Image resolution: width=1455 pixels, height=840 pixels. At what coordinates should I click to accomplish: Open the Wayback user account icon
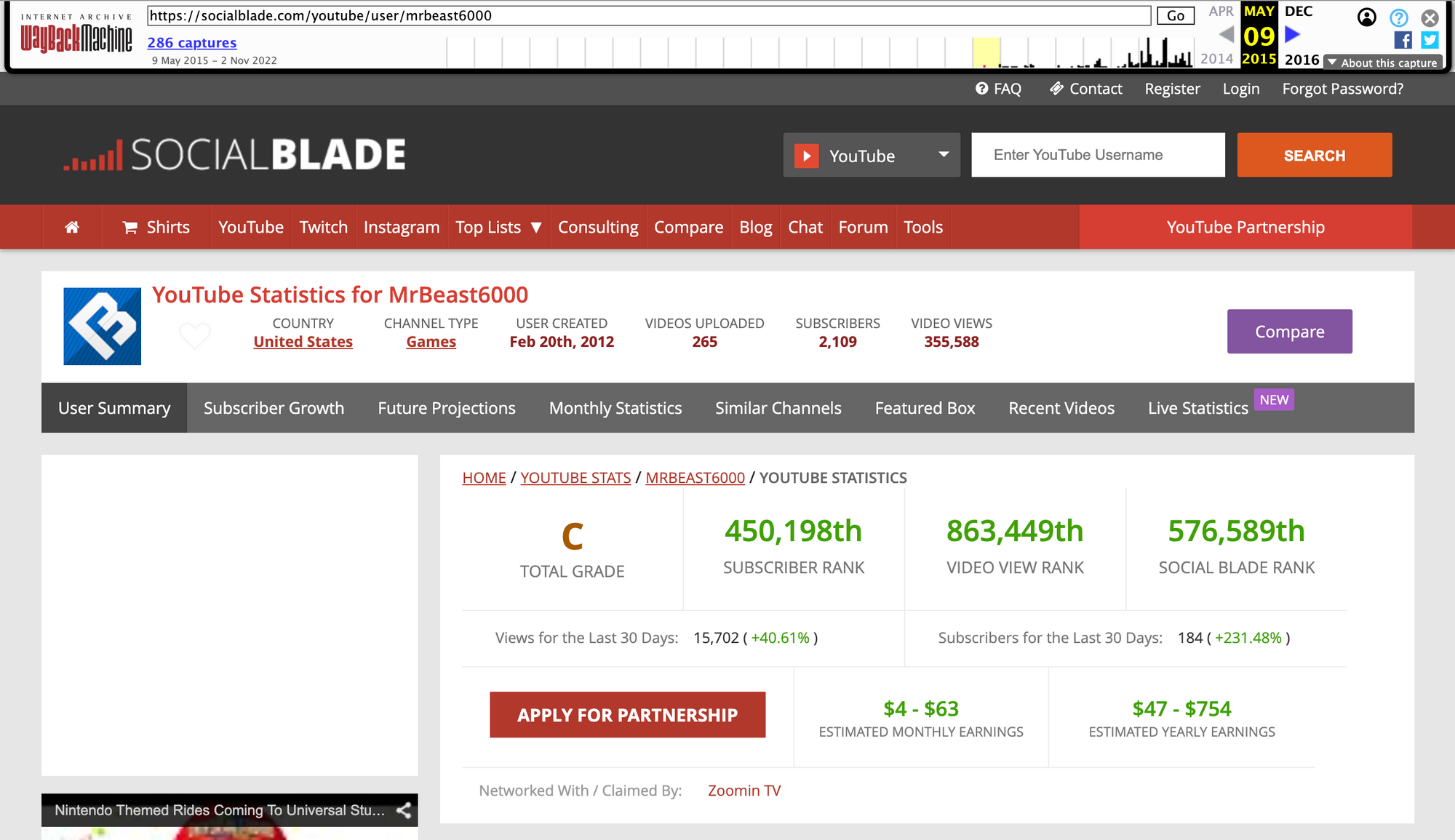1367,17
